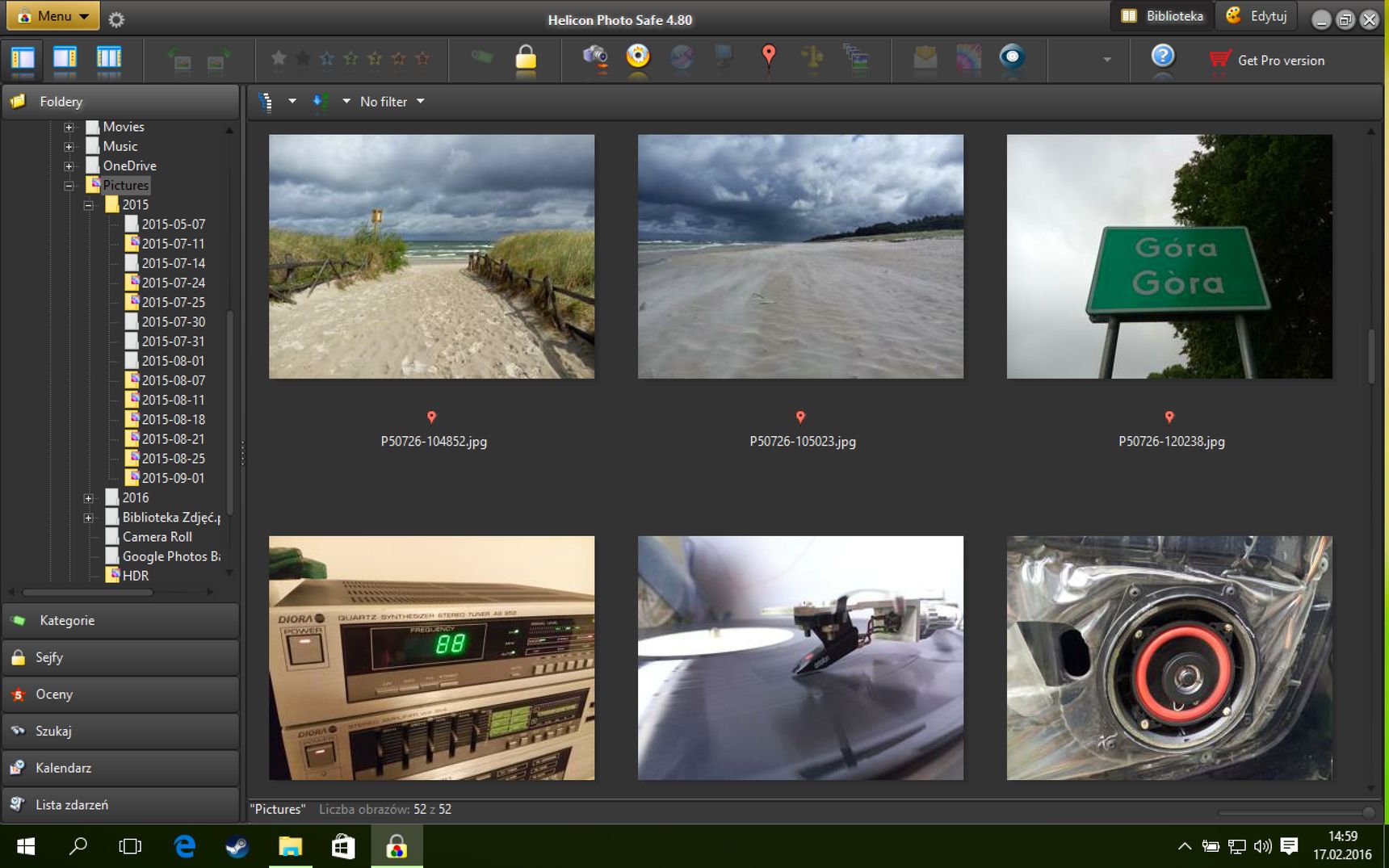1389x868 pixels.
Task: Switch to right-panel layout view icon
Action: click(x=65, y=59)
